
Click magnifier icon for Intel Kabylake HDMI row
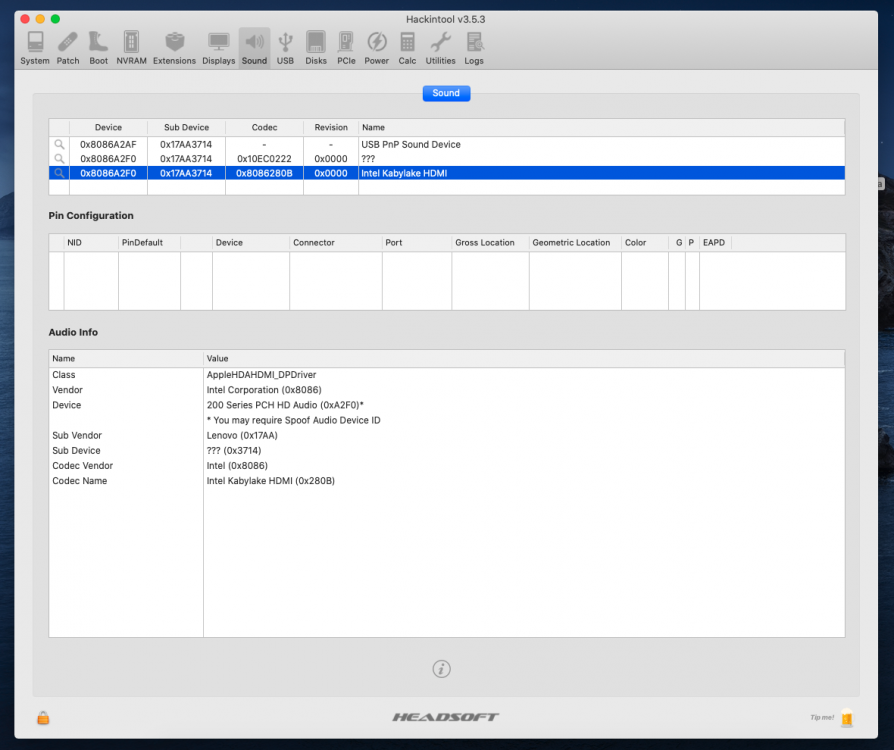(59, 173)
